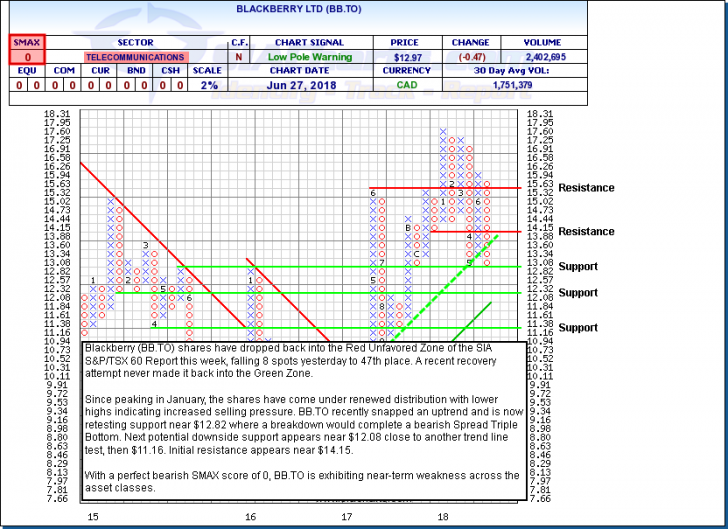Click the C.F. value N

[x=239, y=58]
